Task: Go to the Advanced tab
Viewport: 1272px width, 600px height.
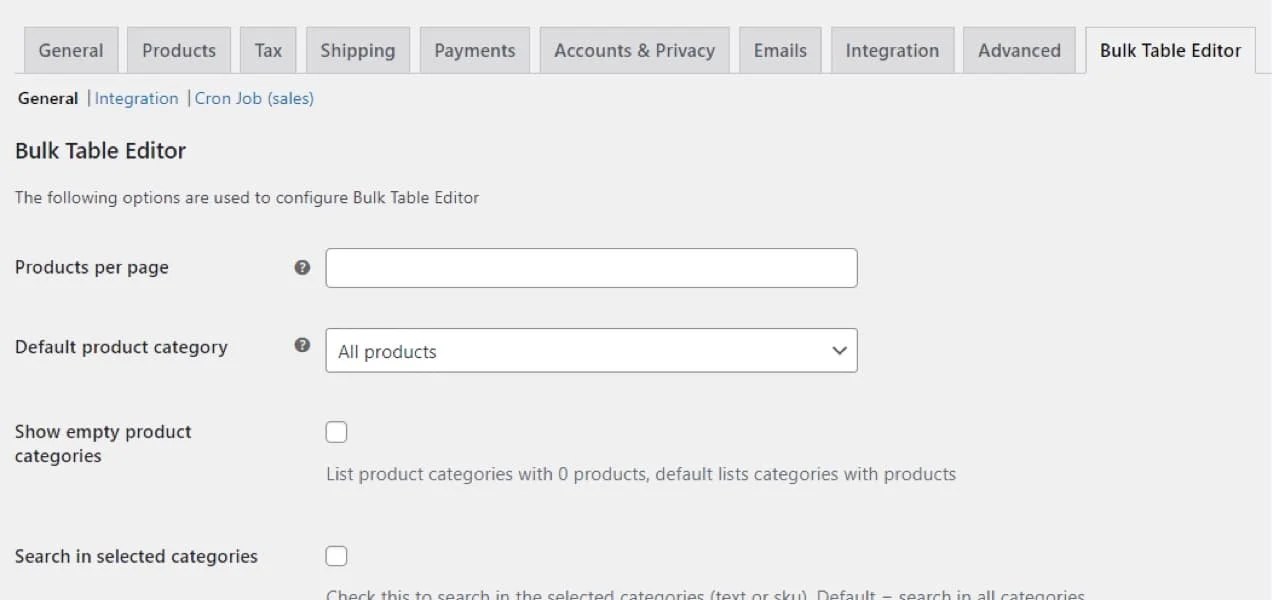Action: (1019, 50)
